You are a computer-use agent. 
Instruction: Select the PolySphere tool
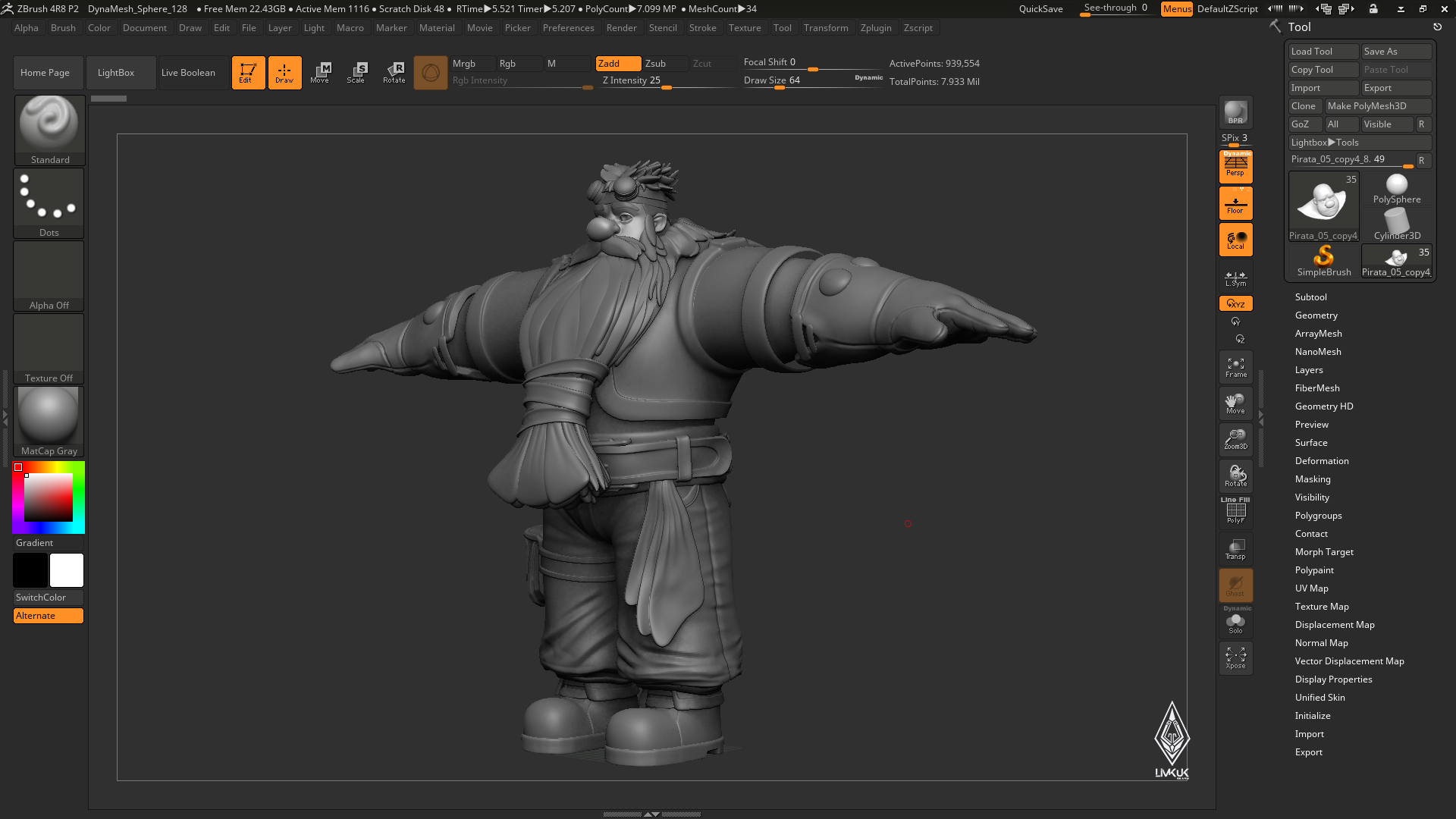[x=1397, y=189]
